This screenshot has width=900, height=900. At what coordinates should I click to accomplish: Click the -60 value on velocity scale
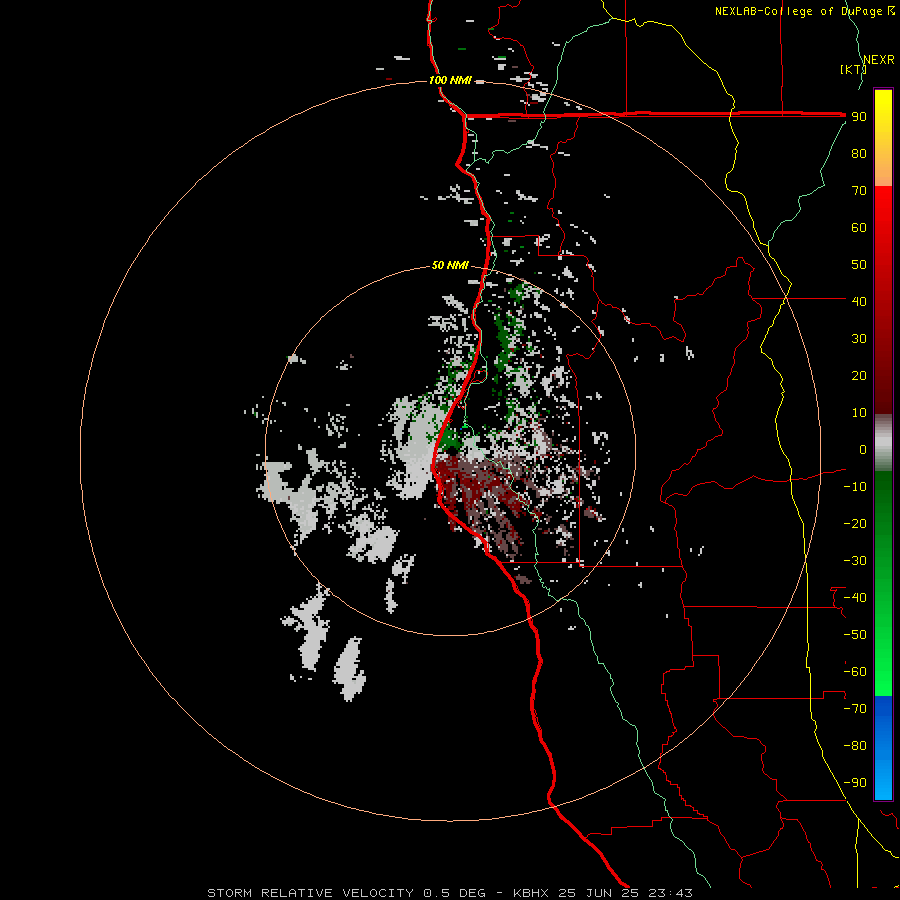pyautogui.click(x=855, y=672)
